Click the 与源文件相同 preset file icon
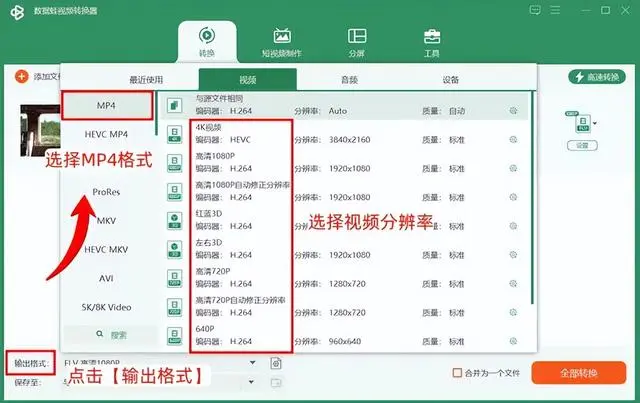640x403 pixels. click(x=175, y=105)
